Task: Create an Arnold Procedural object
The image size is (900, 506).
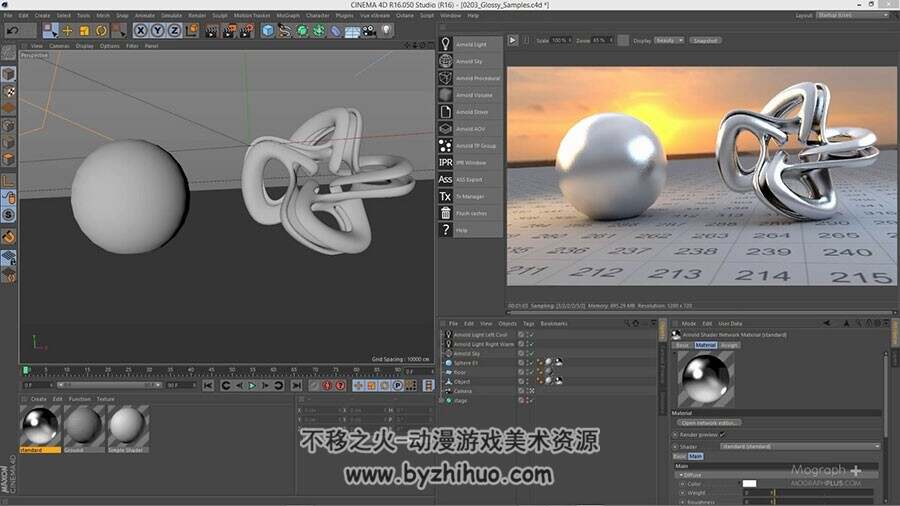Action: 470,78
